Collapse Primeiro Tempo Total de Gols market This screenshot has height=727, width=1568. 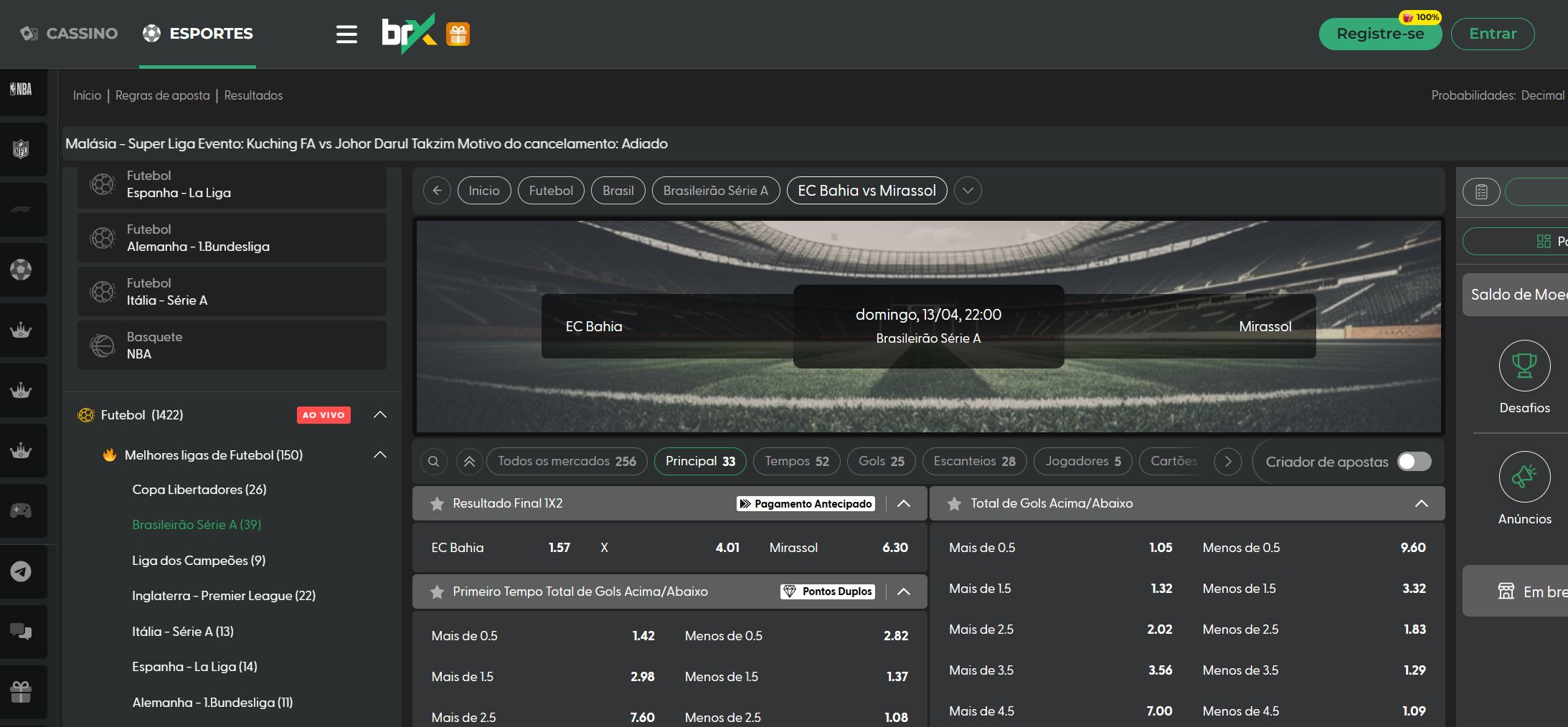(904, 591)
